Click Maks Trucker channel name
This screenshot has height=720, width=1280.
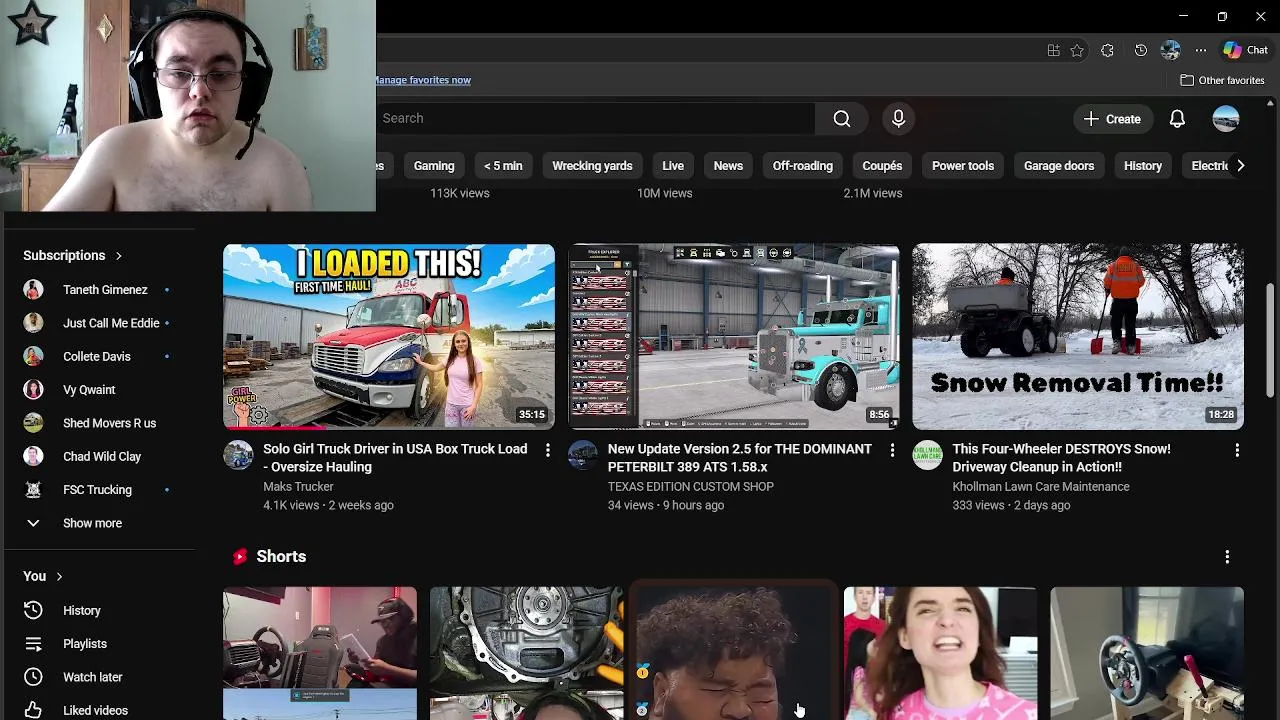[x=298, y=487]
